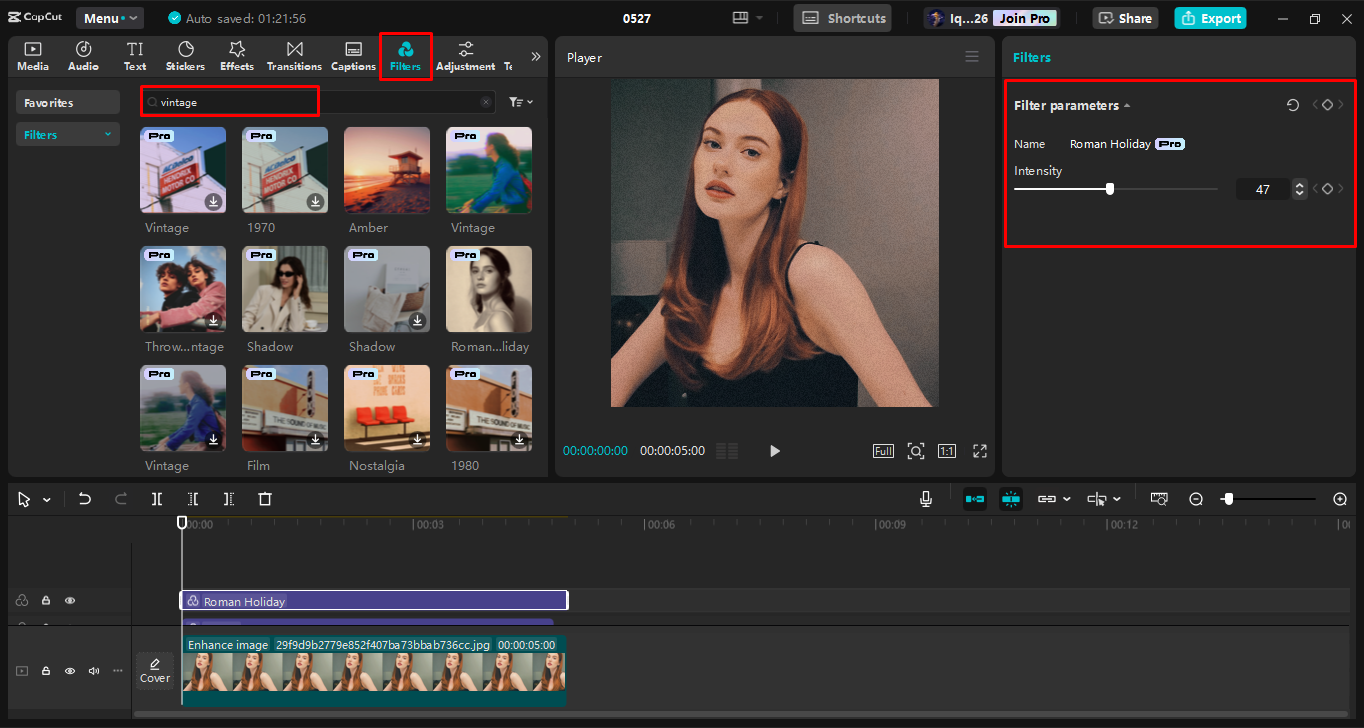Open the Effects panel
The height and width of the screenshot is (728, 1364).
(236, 56)
